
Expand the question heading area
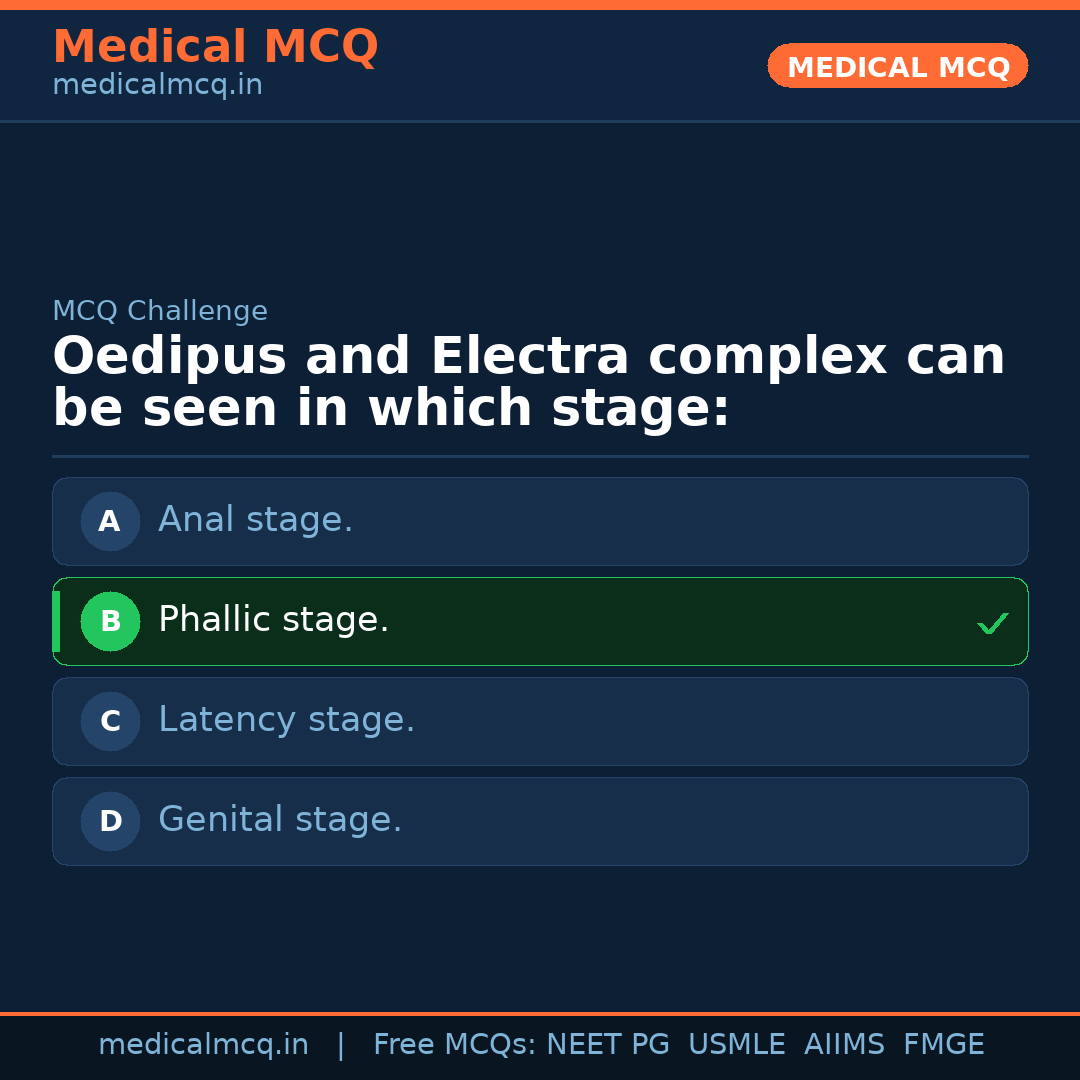tap(528, 380)
